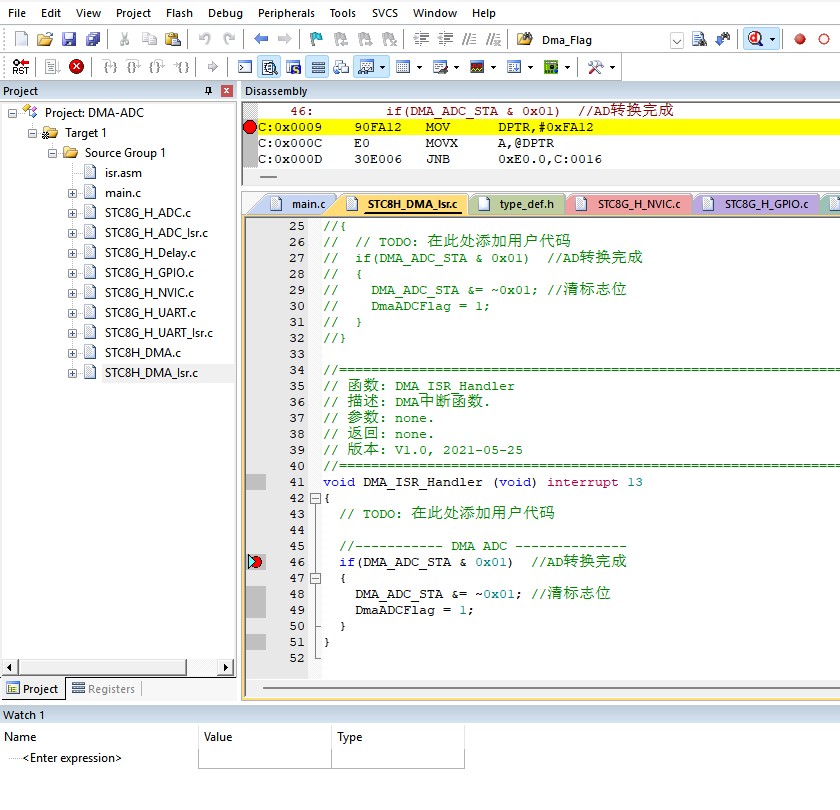Create a new file with New icon
Image resolution: width=840 pixels, height=810 pixels.
tap(21, 40)
